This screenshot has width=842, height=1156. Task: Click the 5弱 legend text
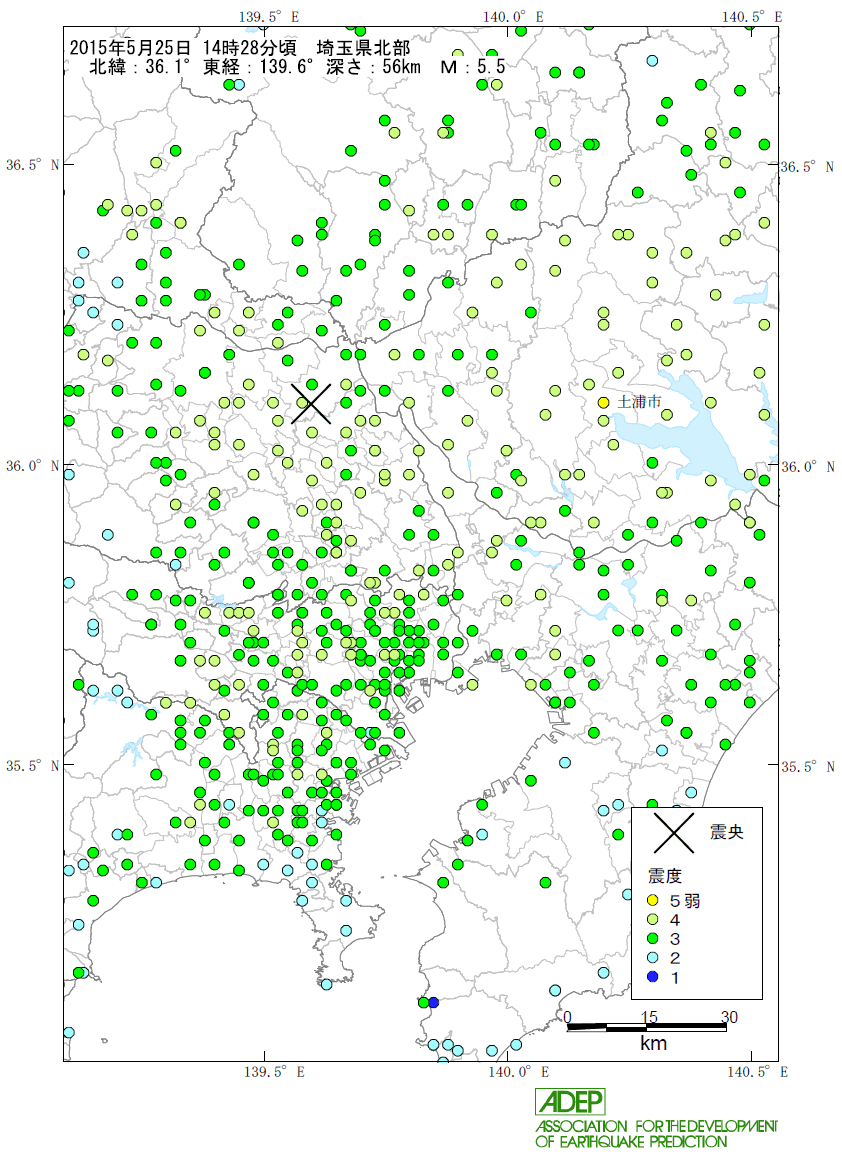[x=685, y=900]
